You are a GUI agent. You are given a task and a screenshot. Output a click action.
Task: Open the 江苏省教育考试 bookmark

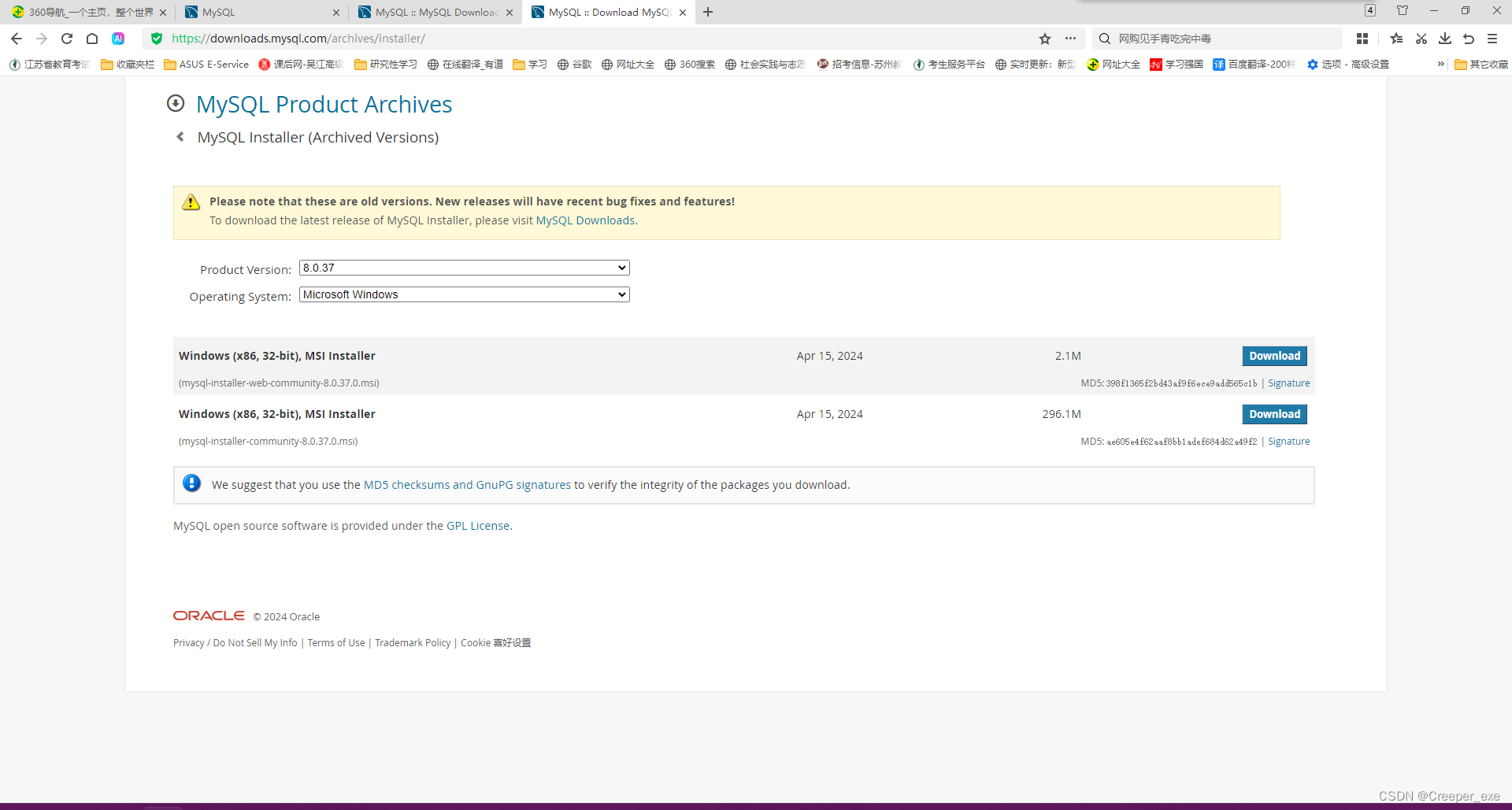pos(50,65)
